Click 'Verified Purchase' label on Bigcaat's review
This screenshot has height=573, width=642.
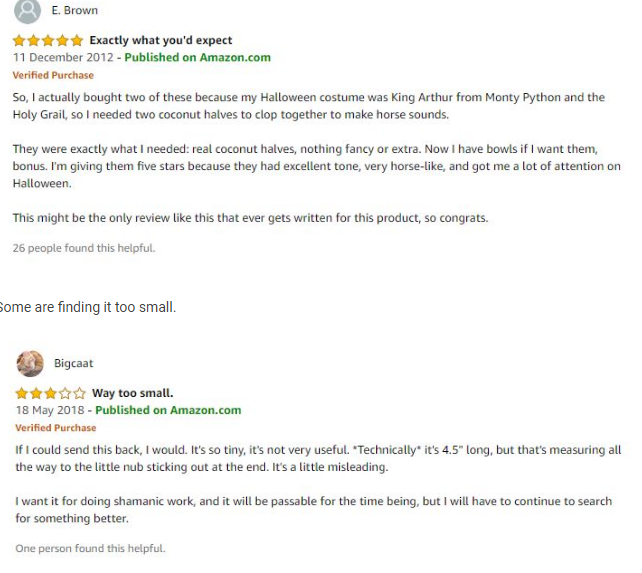pos(56,428)
